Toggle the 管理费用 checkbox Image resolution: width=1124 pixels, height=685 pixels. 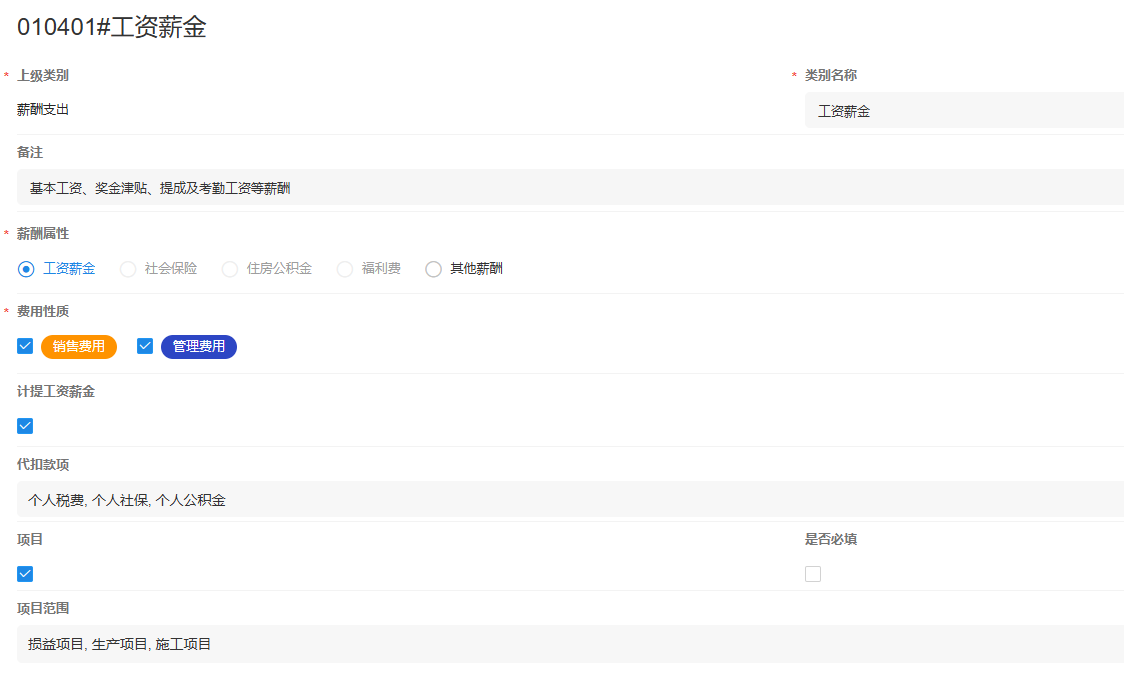(x=145, y=347)
